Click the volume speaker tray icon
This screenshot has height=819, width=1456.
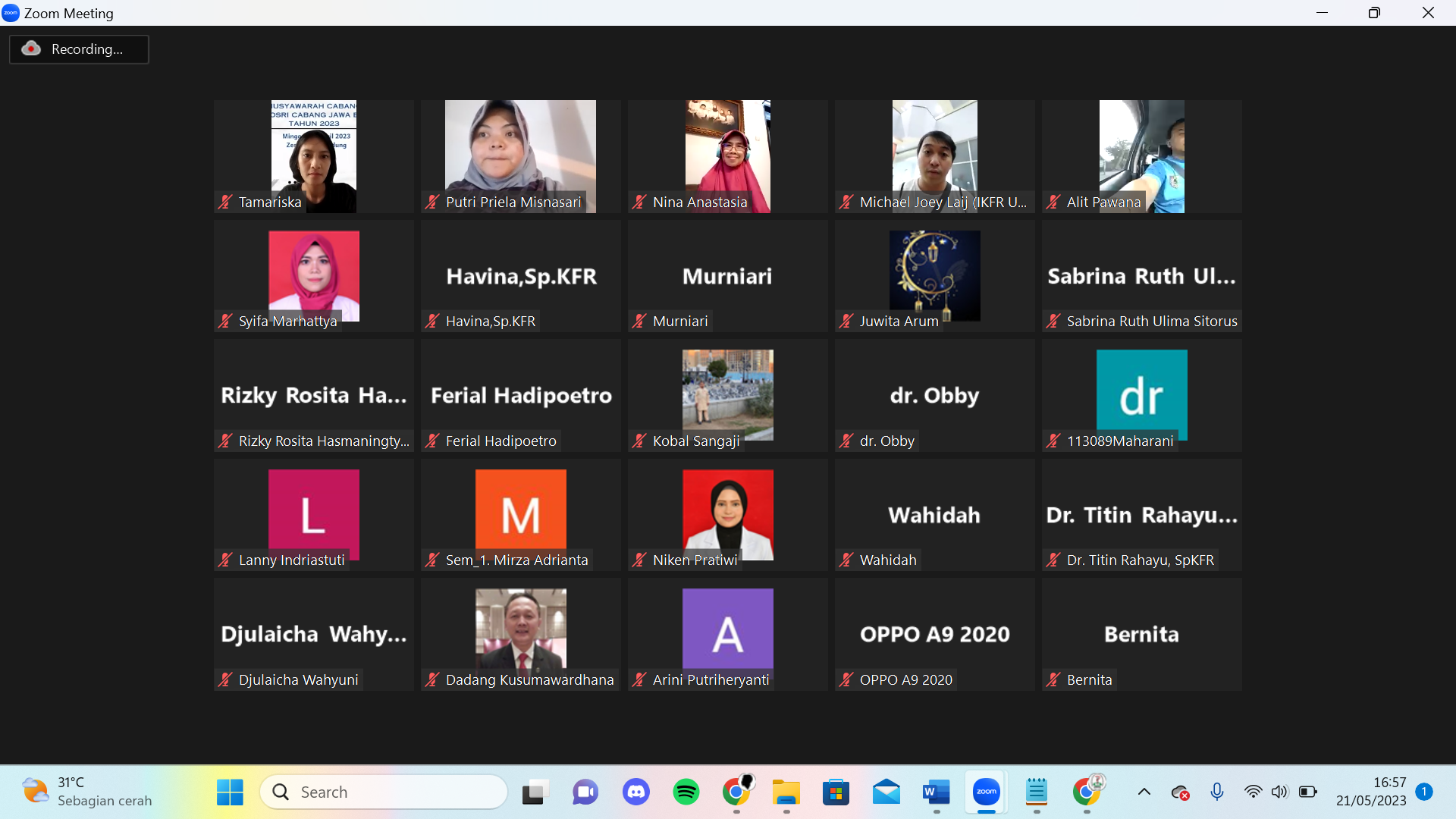pos(1280,792)
